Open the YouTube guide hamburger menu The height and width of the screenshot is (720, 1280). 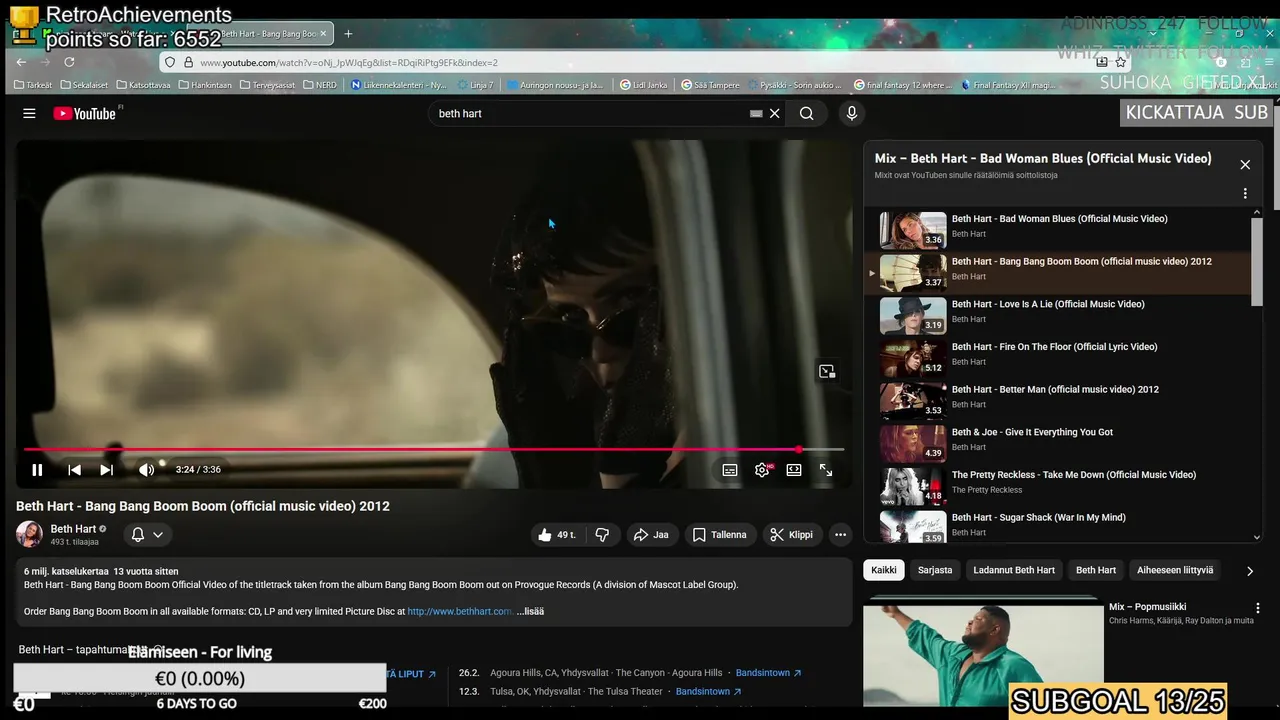click(x=29, y=114)
